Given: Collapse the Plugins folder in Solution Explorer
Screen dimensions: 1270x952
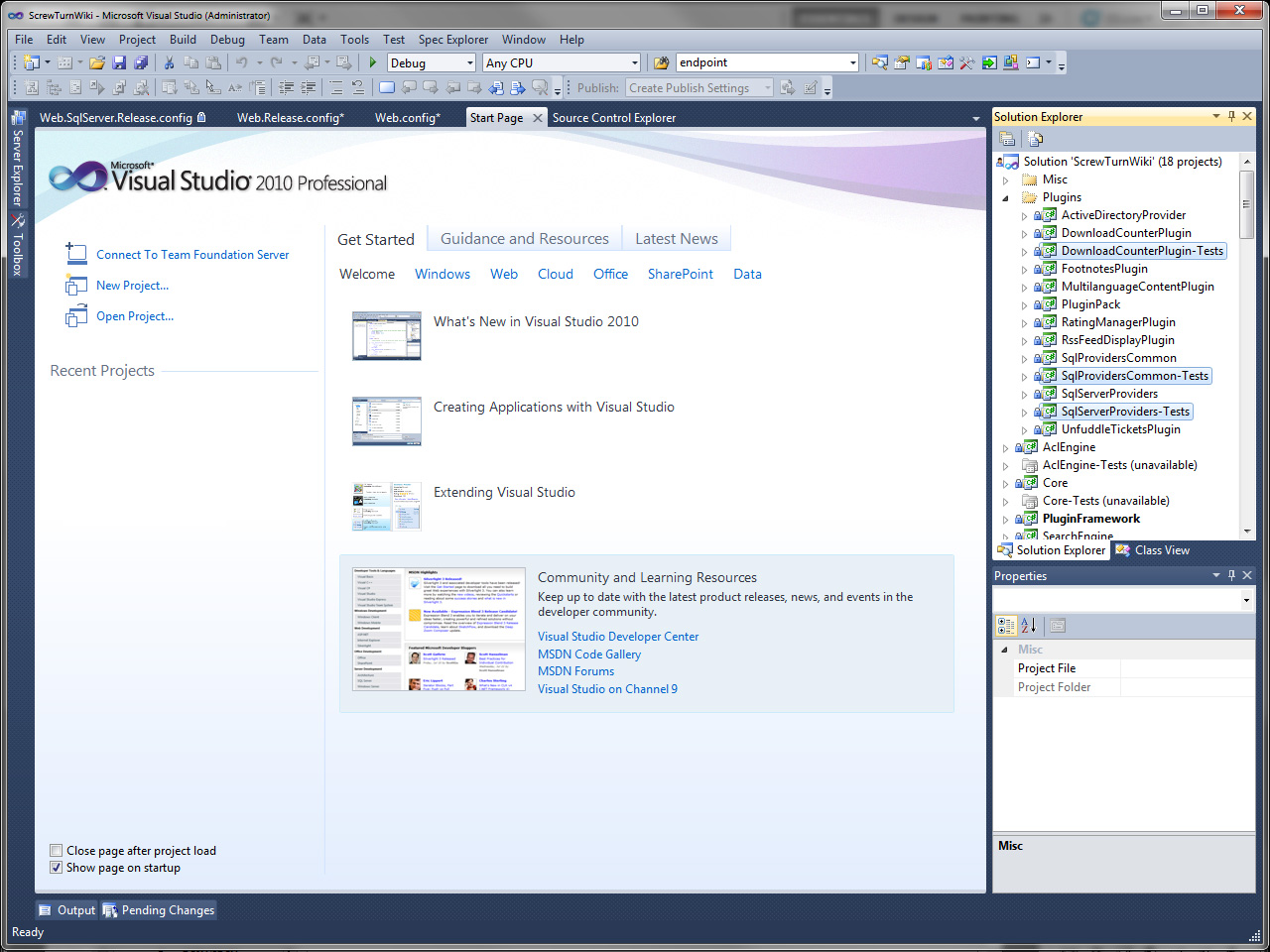Looking at the screenshot, I should pos(1006,197).
